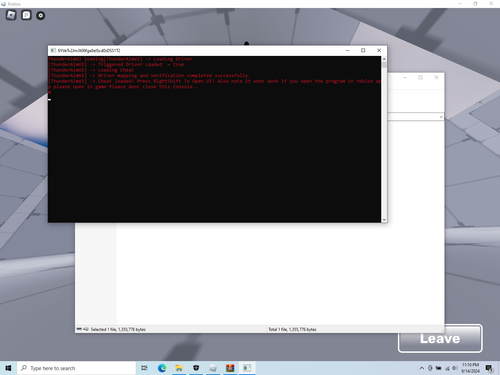Show hidden system tray icons
Image resolution: width=500 pixels, height=375 pixels.
pos(422,368)
